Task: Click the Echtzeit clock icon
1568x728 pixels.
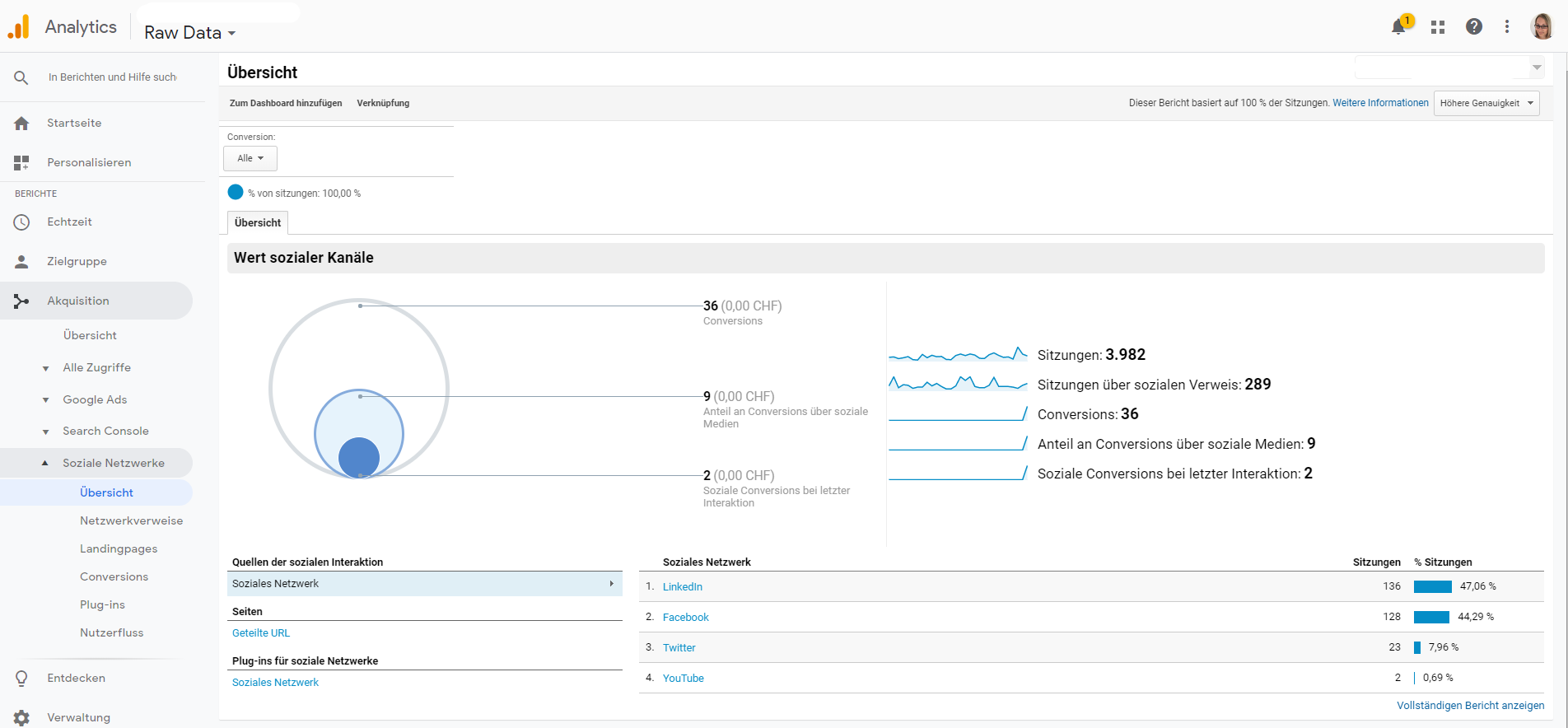Action: click(x=21, y=222)
